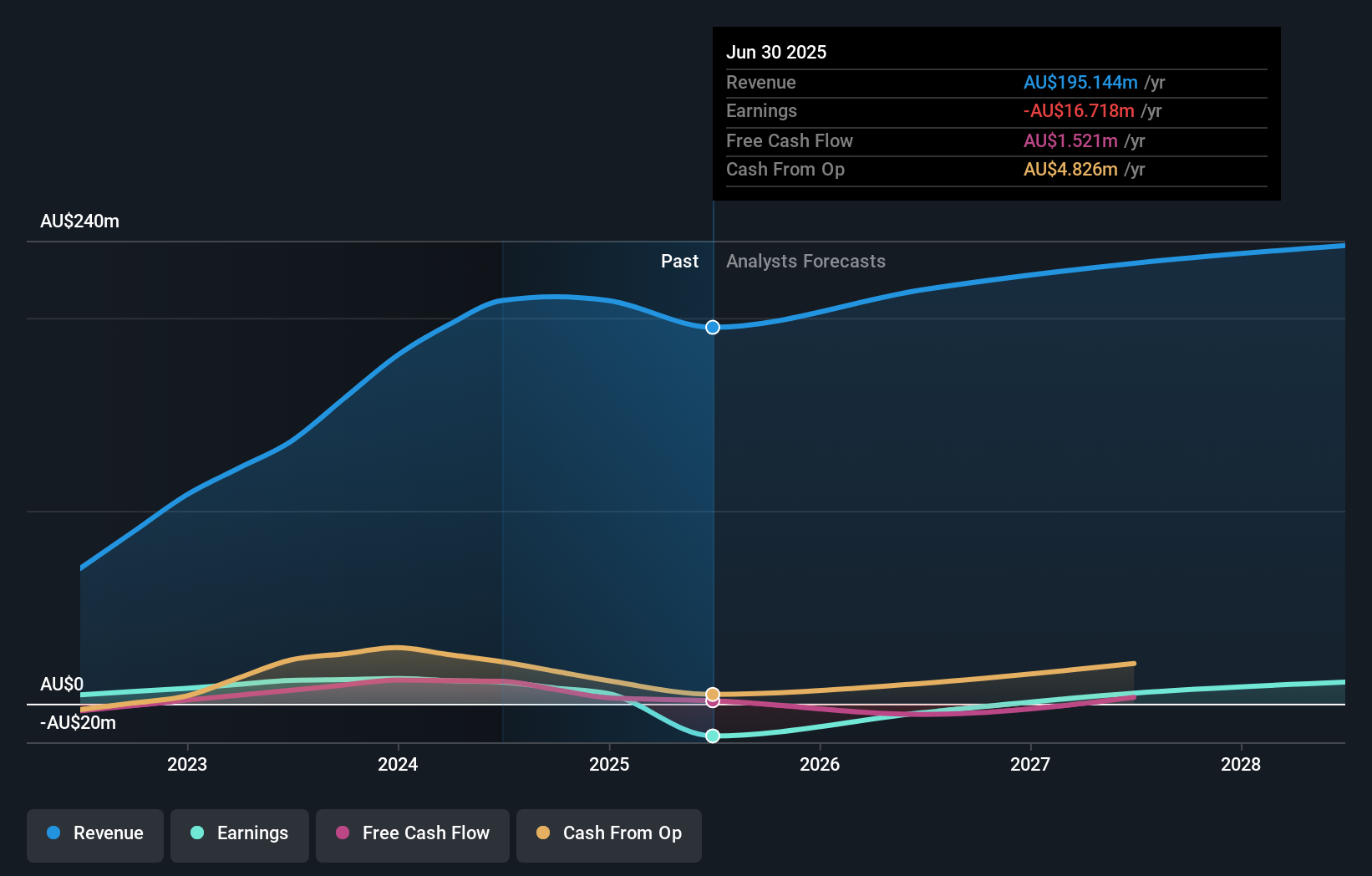
Task: Click the 2024 x-axis label
Action: click(398, 764)
